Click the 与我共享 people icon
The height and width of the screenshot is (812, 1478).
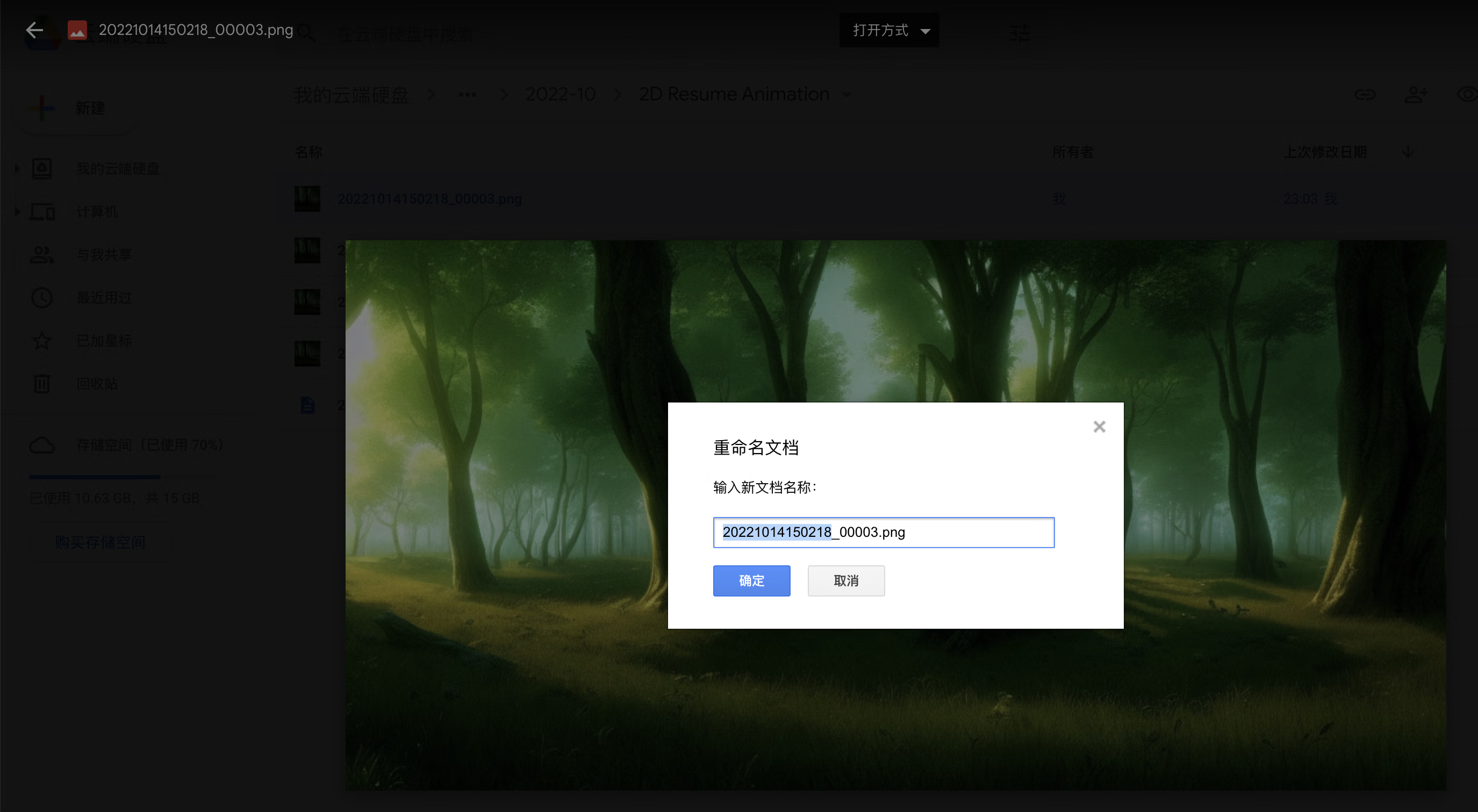[42, 254]
